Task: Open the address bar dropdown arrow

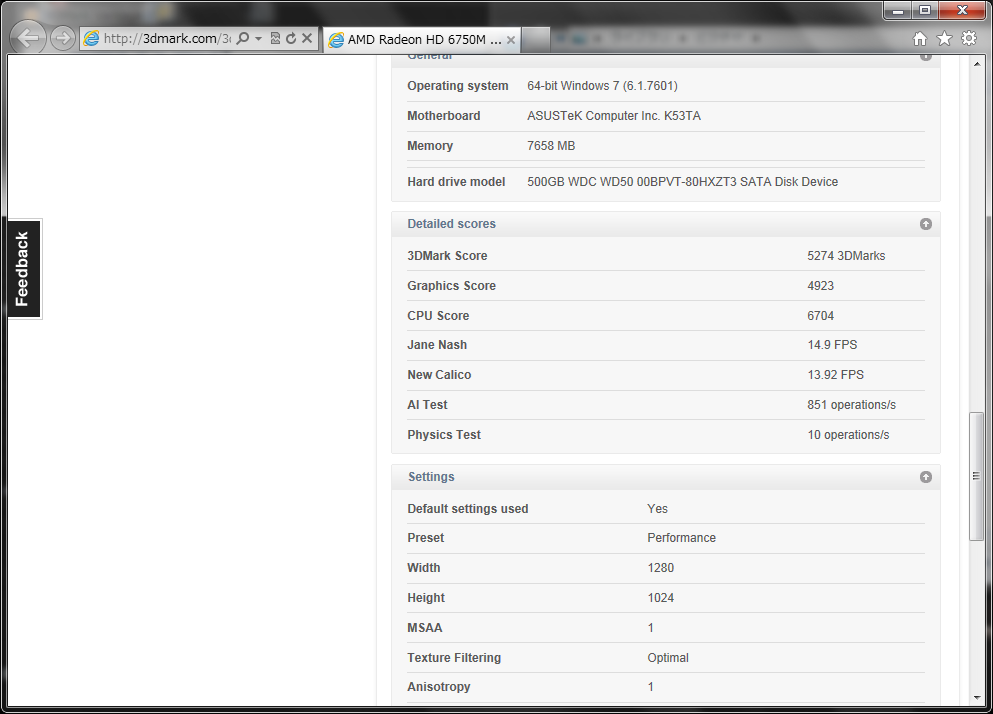Action: tap(258, 39)
